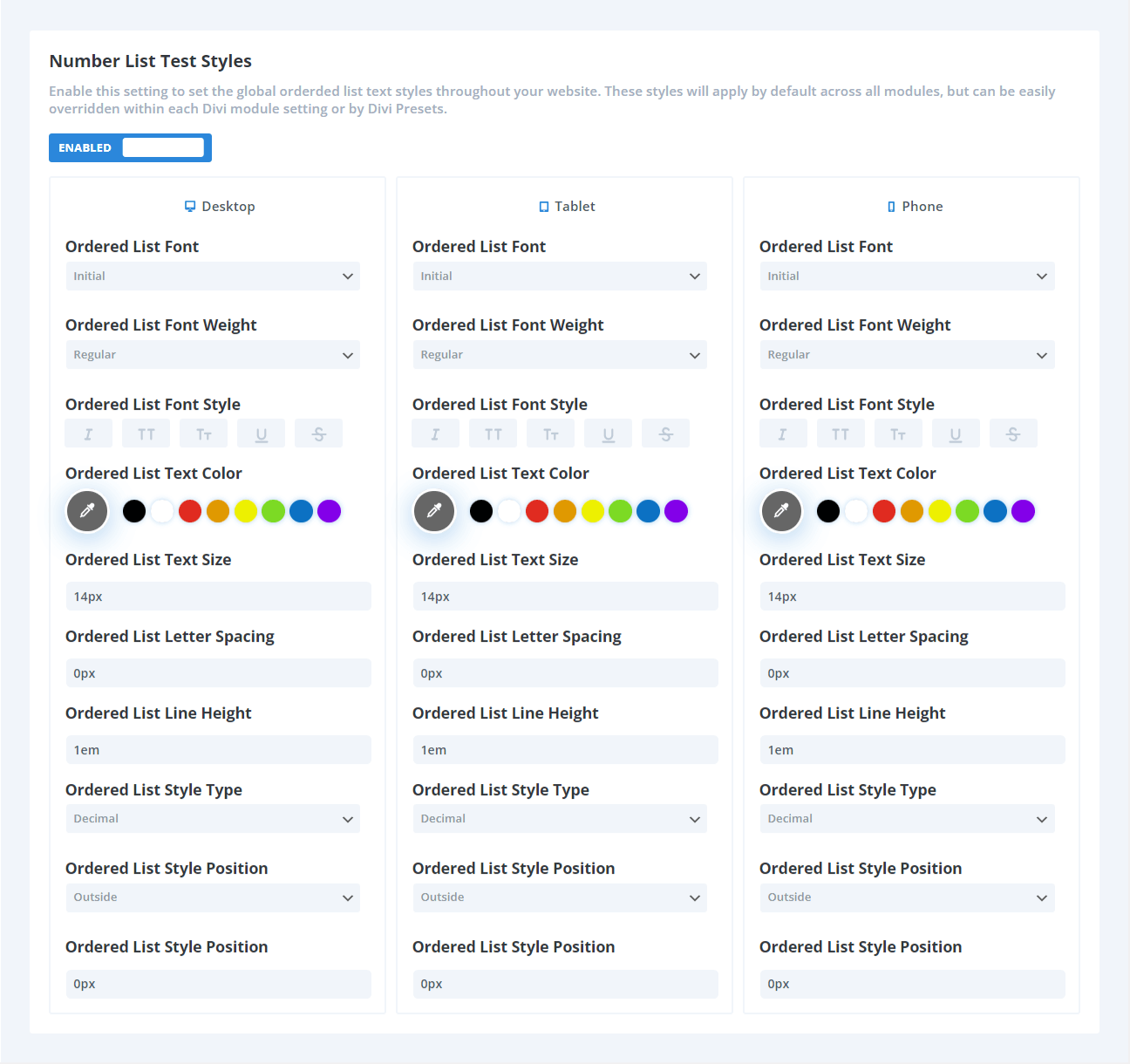Toggle uppercase TT style in Tablet column

[x=494, y=433]
